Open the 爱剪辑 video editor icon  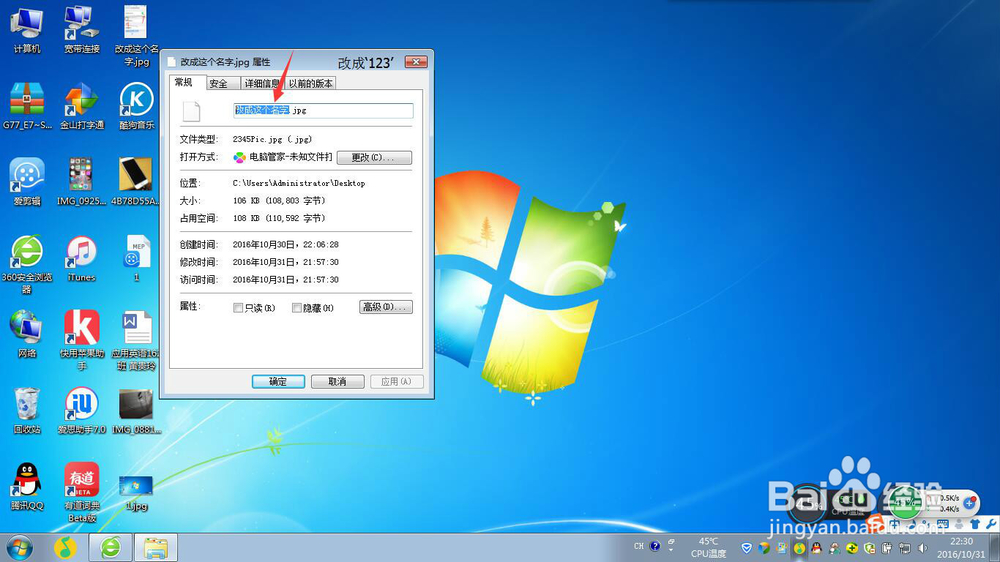(x=27, y=182)
